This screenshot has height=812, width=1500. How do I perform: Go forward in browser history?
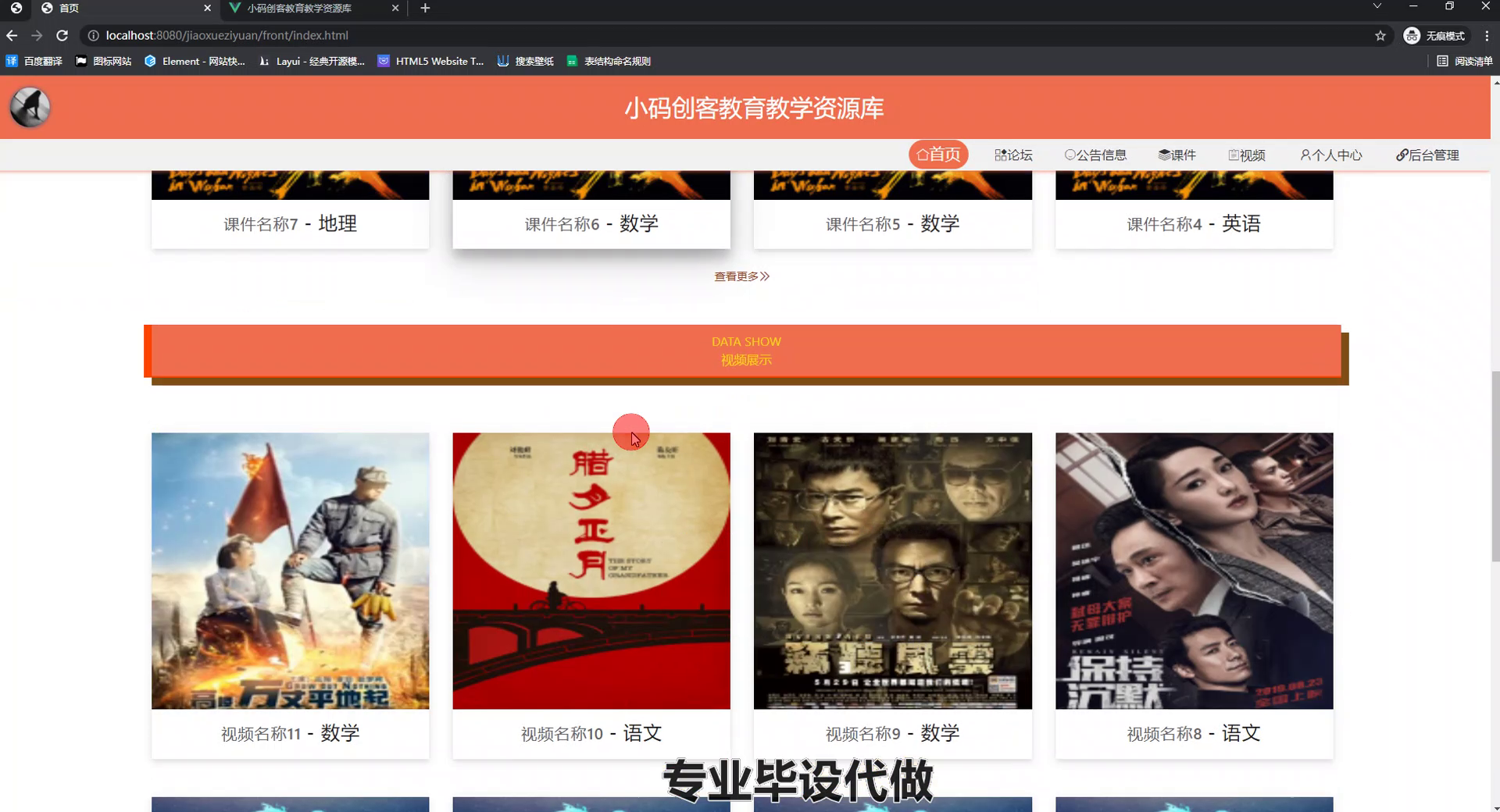[x=37, y=35]
